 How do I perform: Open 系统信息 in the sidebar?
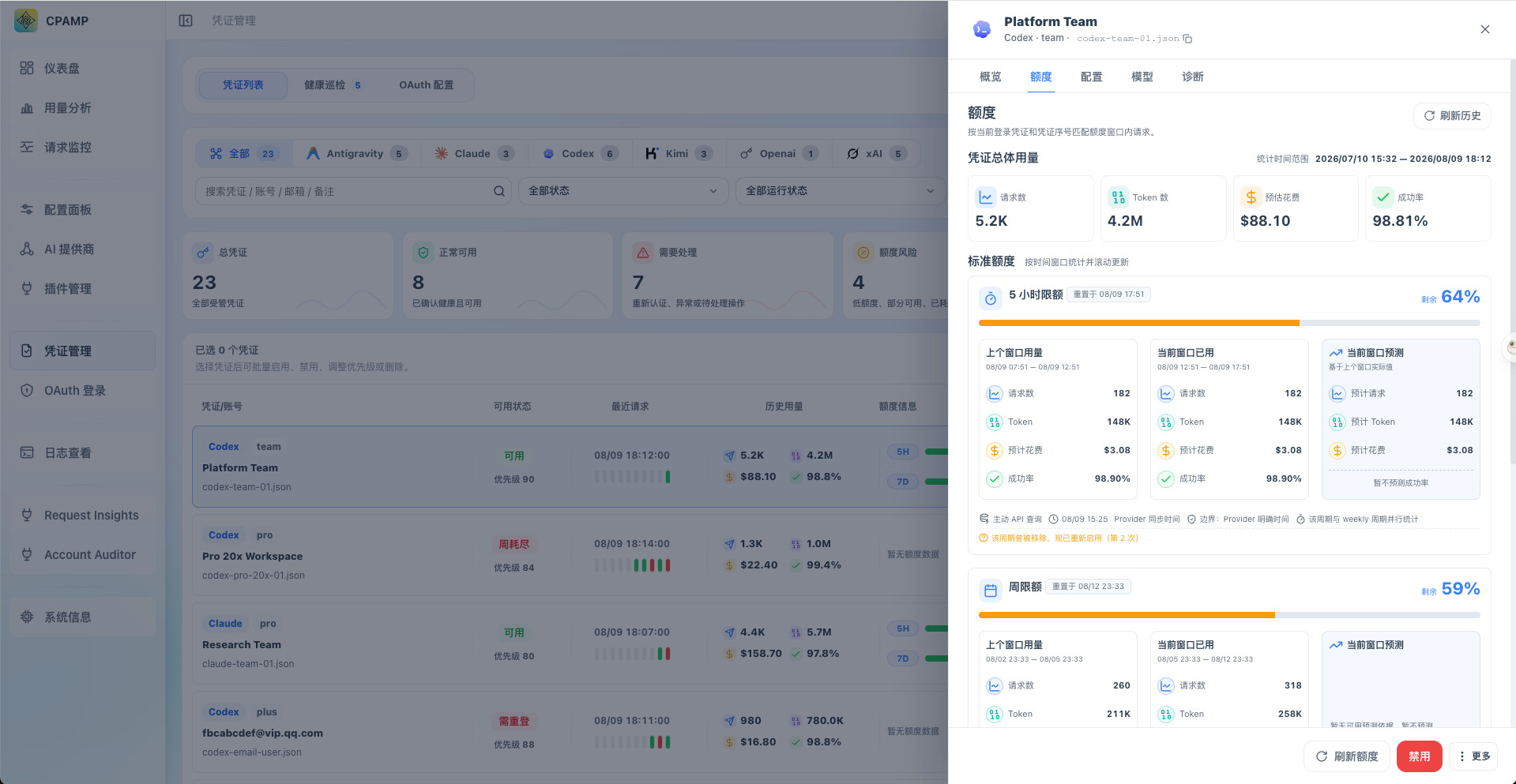[82, 617]
